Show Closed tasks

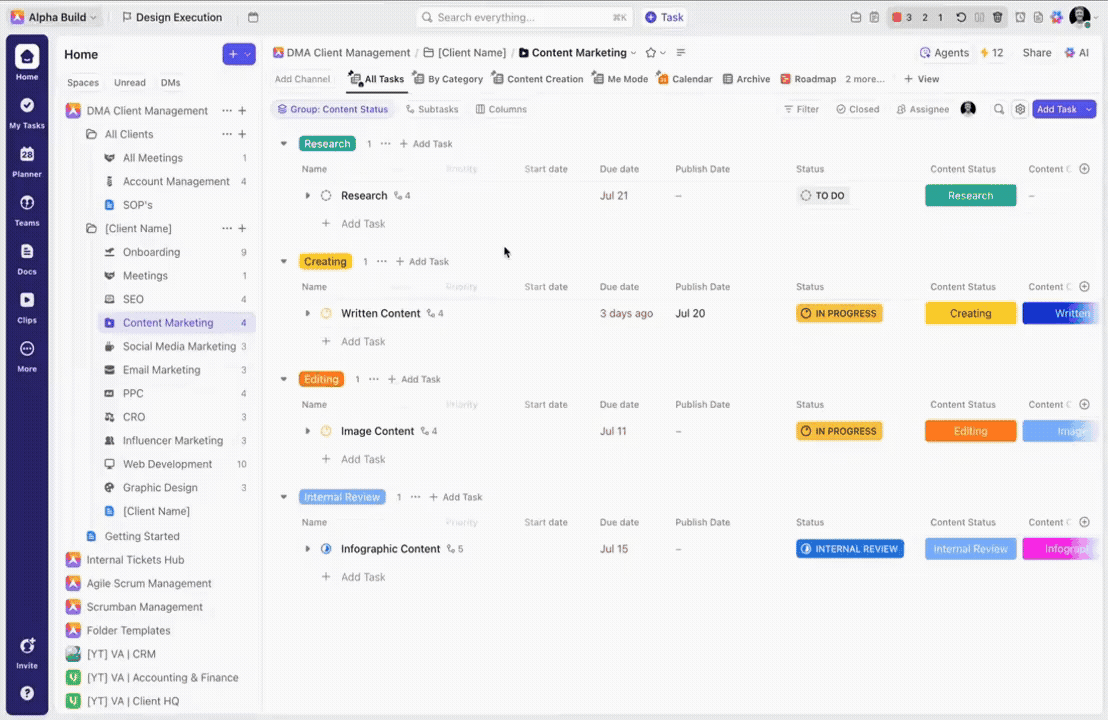(858, 109)
